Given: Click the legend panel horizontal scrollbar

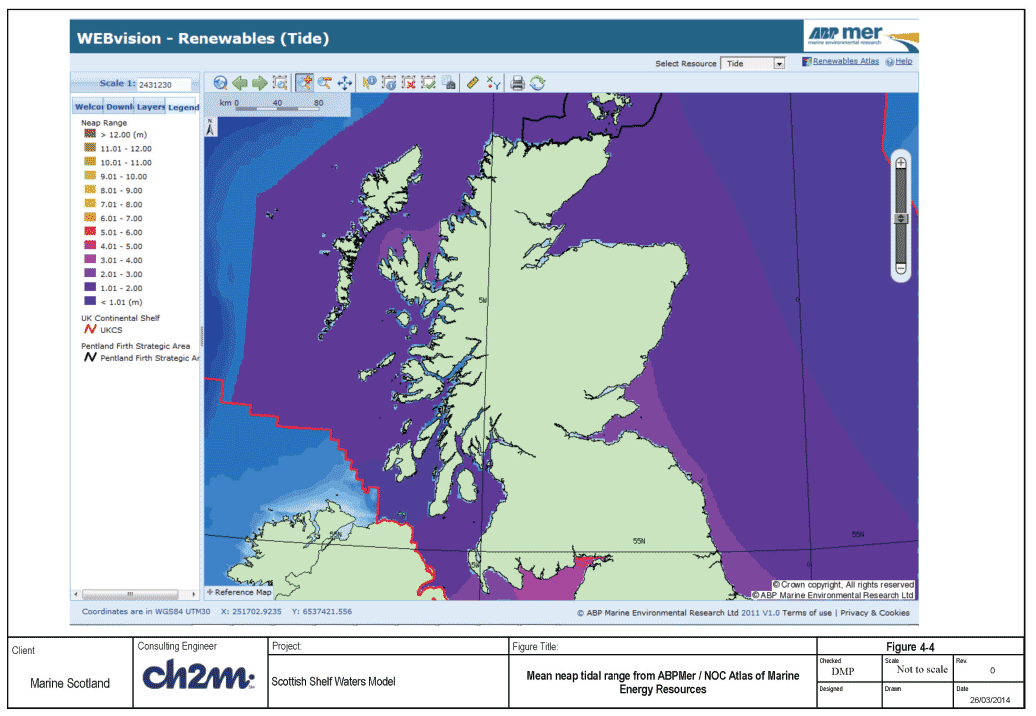Looking at the screenshot, I should click(x=134, y=594).
